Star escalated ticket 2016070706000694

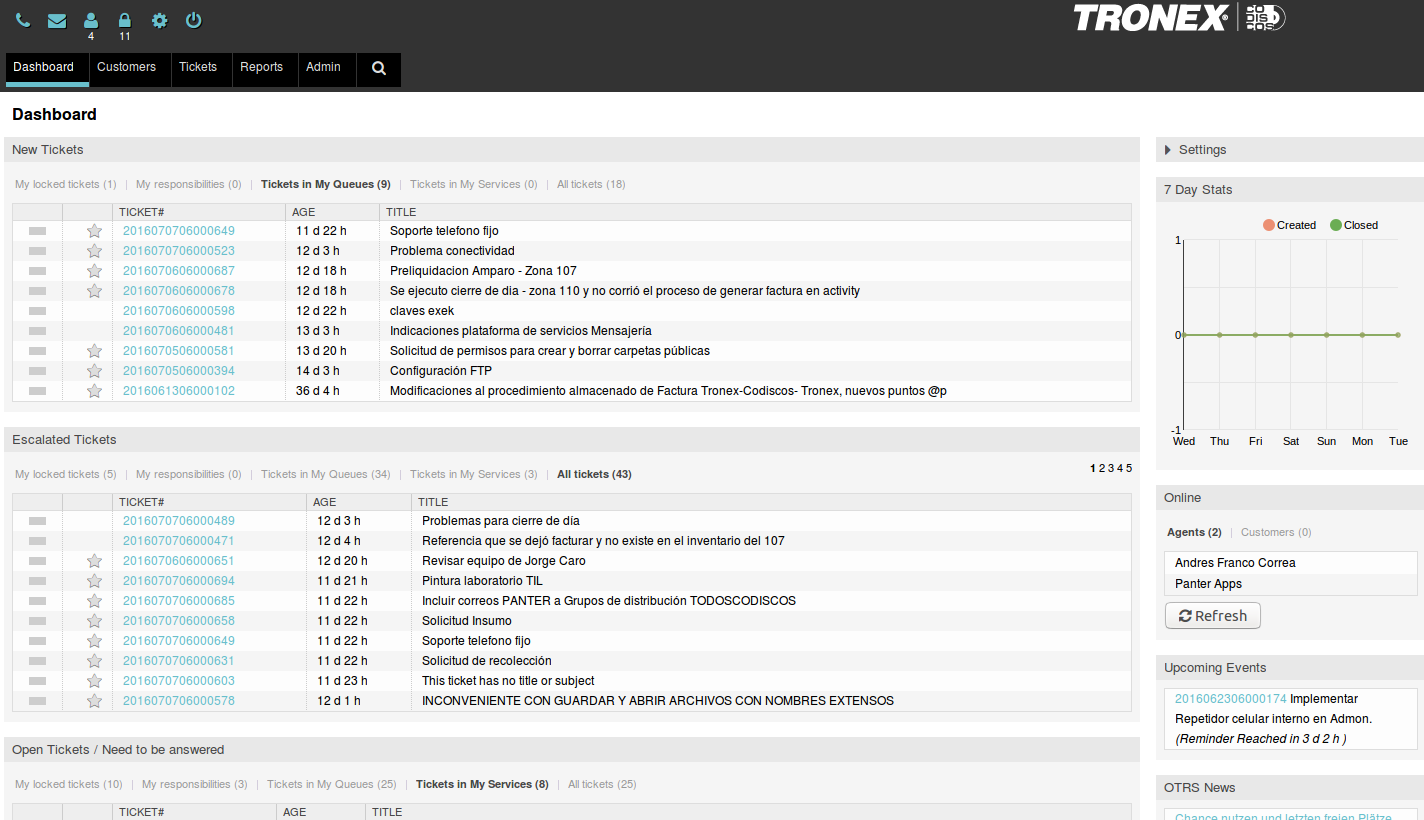[95, 581]
